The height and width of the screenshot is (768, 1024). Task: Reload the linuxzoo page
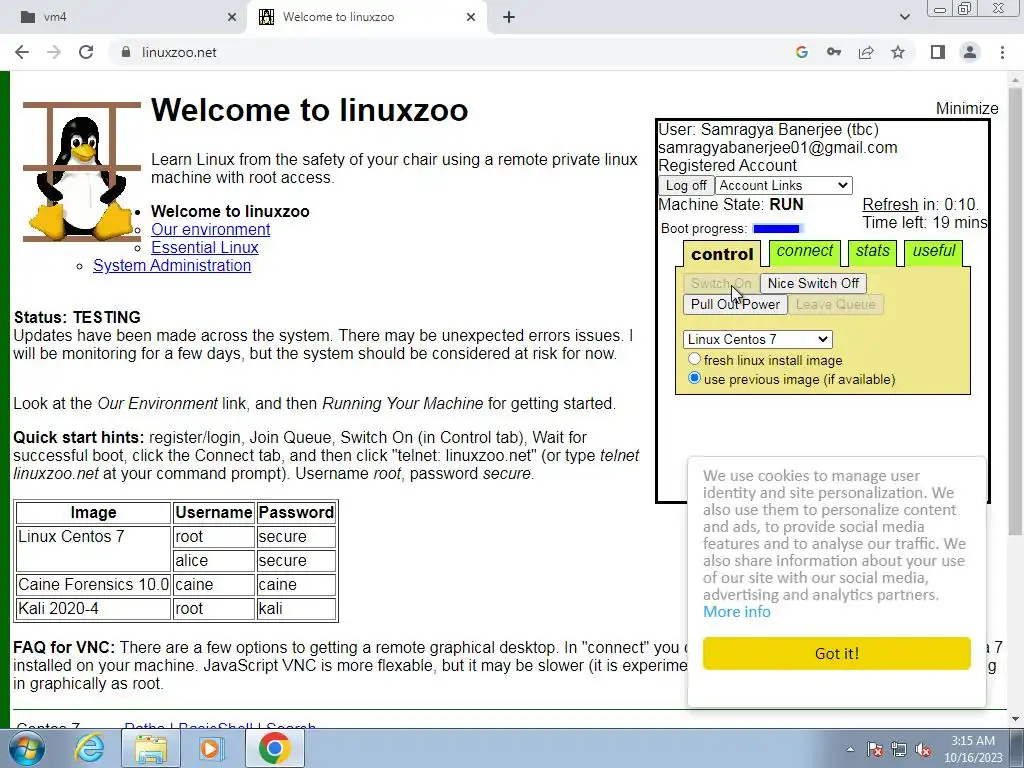tap(86, 52)
